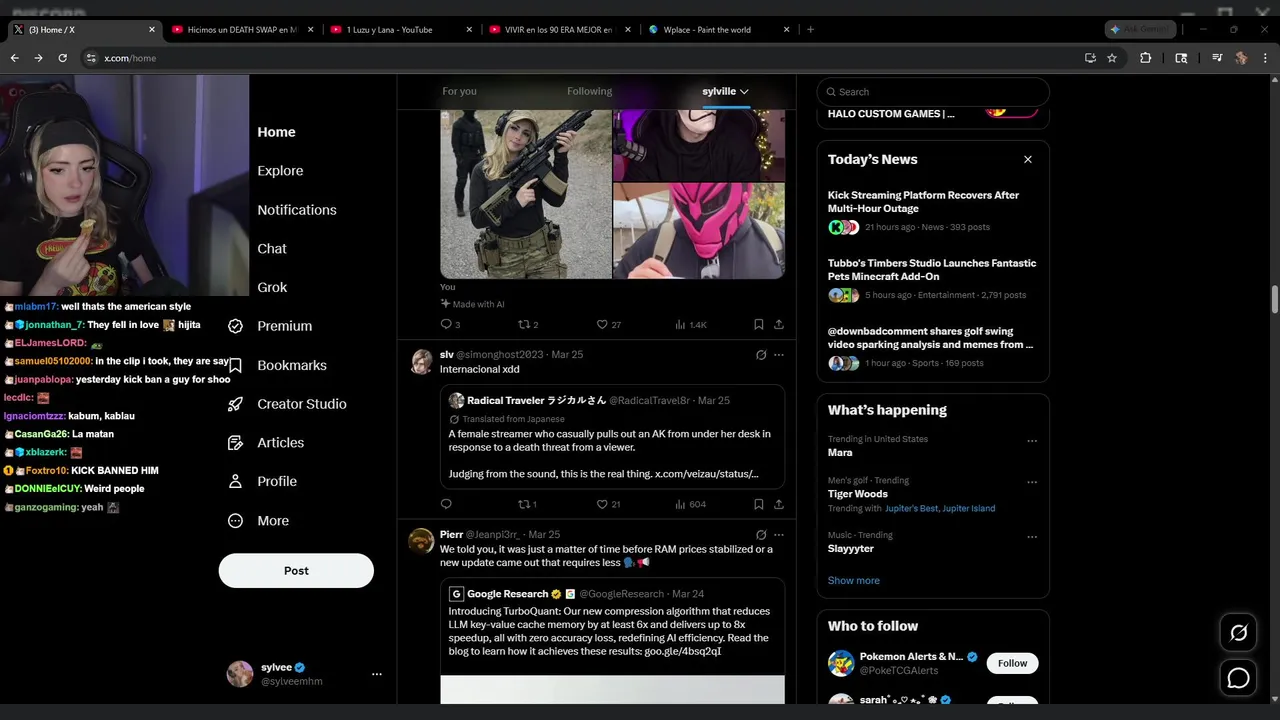Open sylvee account switcher menu
The height and width of the screenshot is (720, 1280).
point(377,674)
